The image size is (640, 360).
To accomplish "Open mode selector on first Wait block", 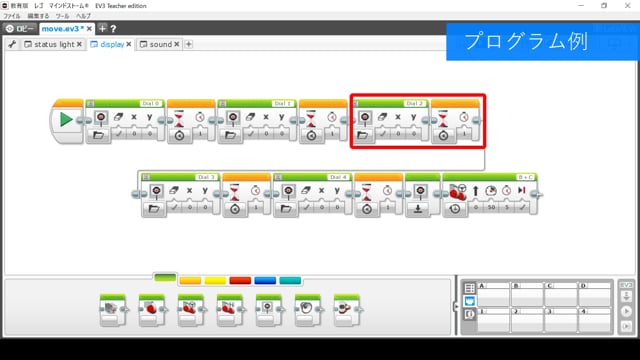I will pos(179,136).
